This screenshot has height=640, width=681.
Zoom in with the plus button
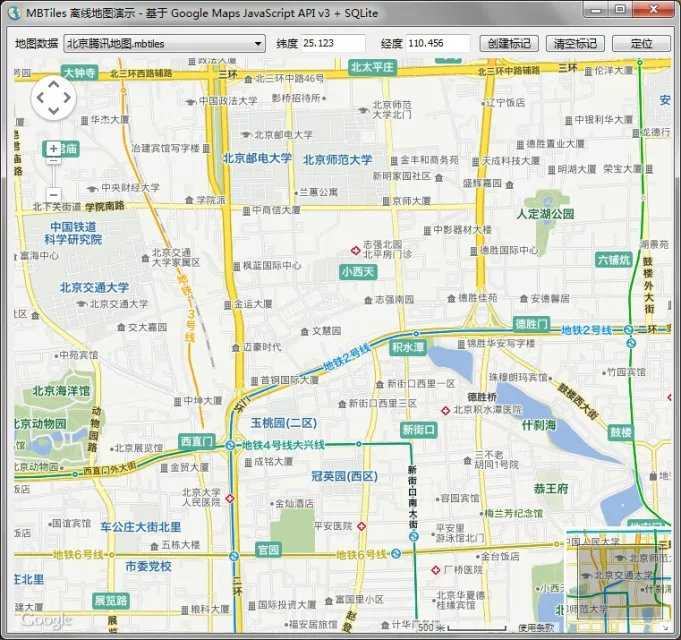pyautogui.click(x=53, y=149)
